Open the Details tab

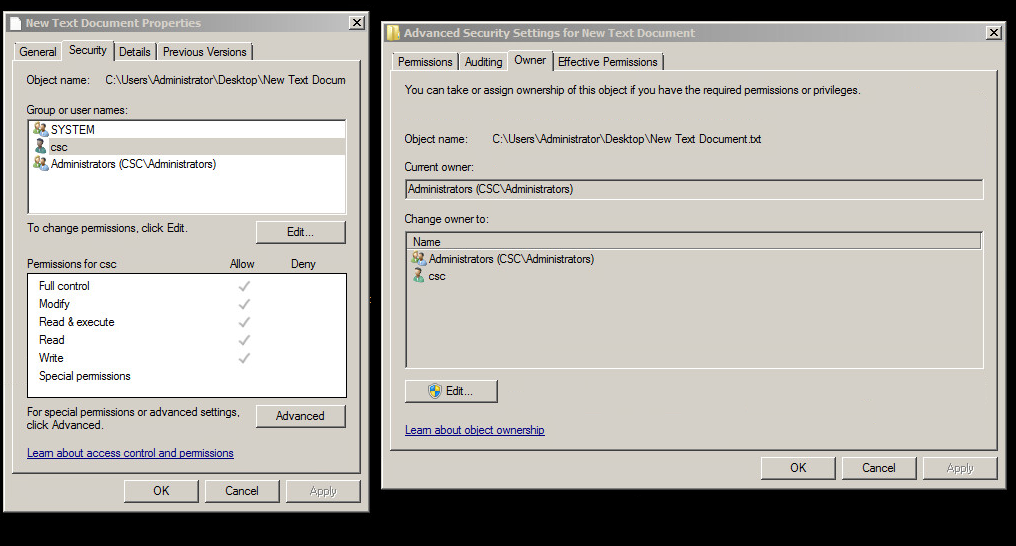coord(135,52)
